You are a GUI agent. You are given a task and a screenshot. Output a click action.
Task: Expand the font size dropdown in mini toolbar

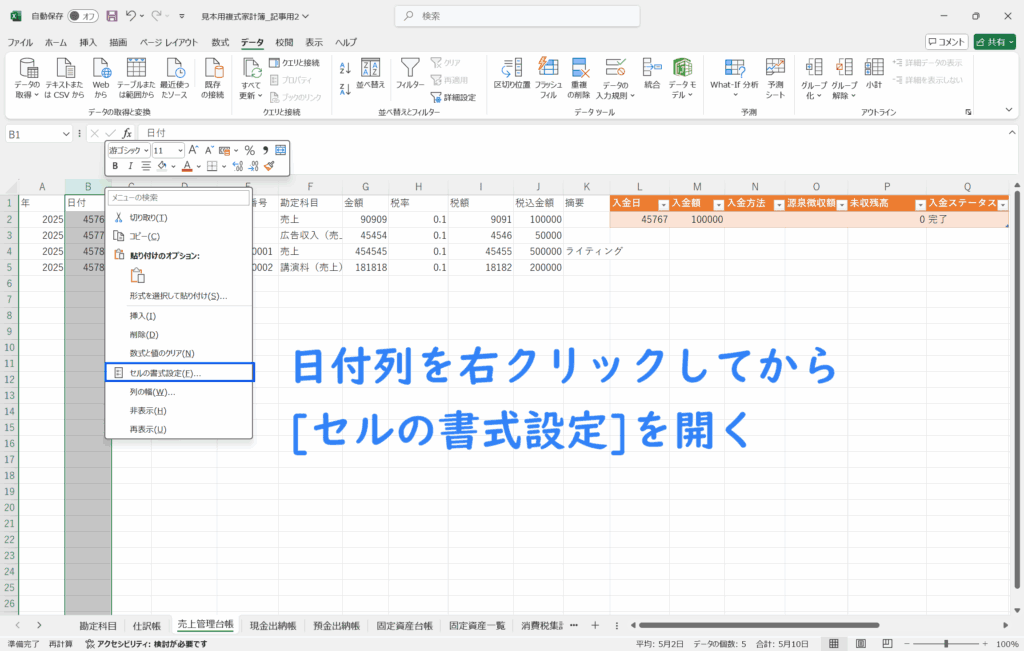click(x=180, y=150)
